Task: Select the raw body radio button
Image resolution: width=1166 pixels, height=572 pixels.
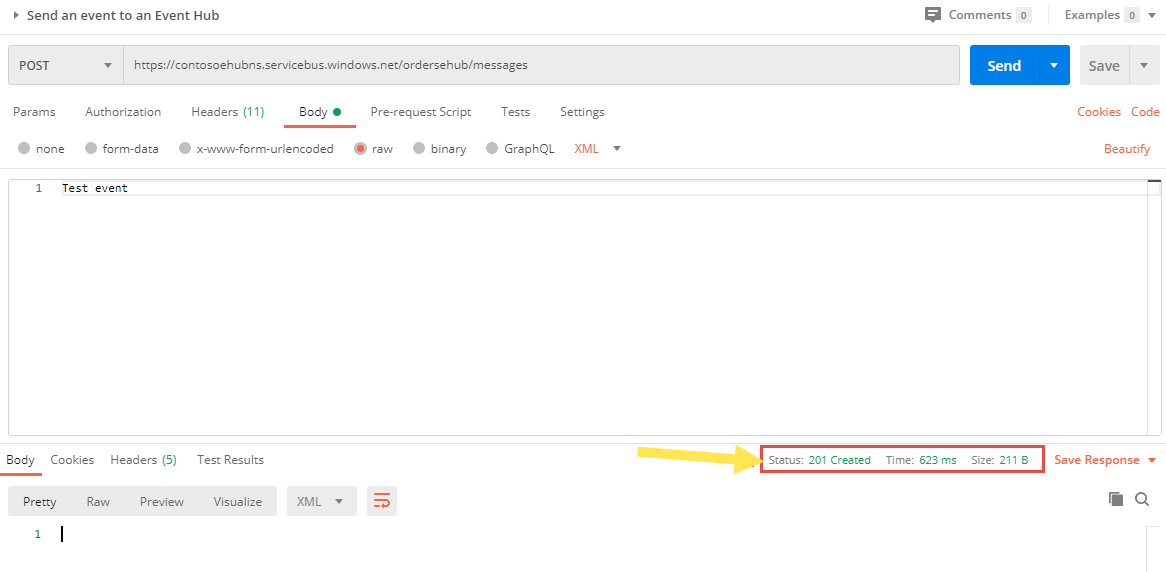Action: [x=361, y=148]
